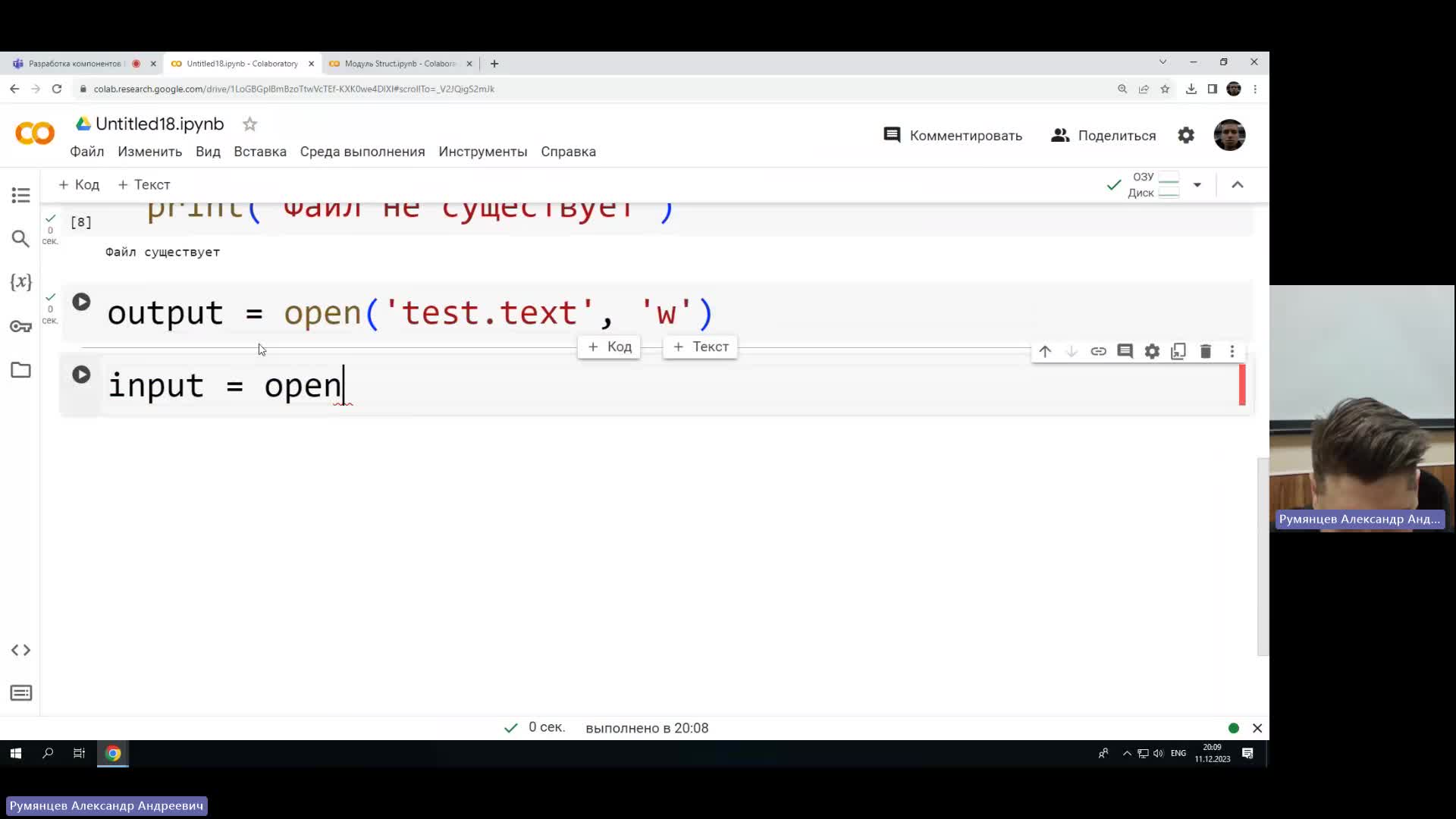Viewport: 1456px width, 819px height.
Task: Run the input = open cell
Action: coord(81,375)
